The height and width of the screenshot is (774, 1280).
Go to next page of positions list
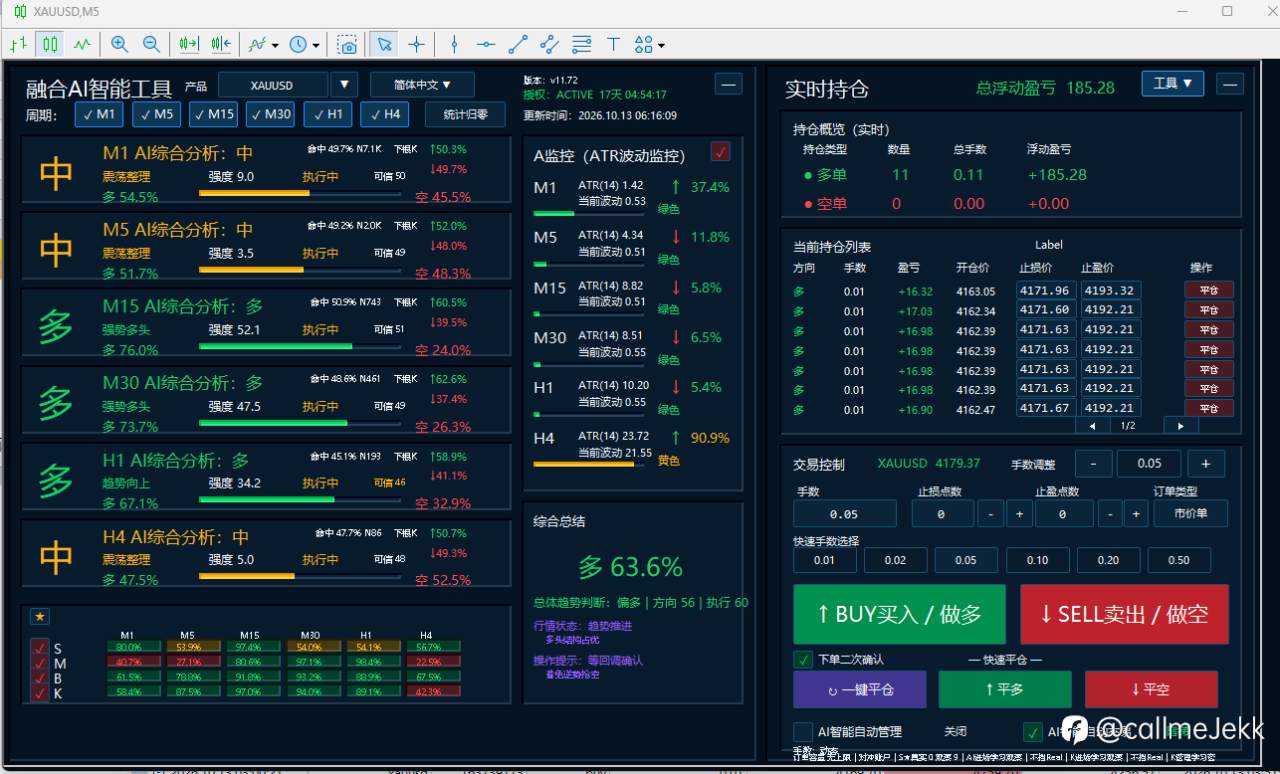coord(1181,426)
